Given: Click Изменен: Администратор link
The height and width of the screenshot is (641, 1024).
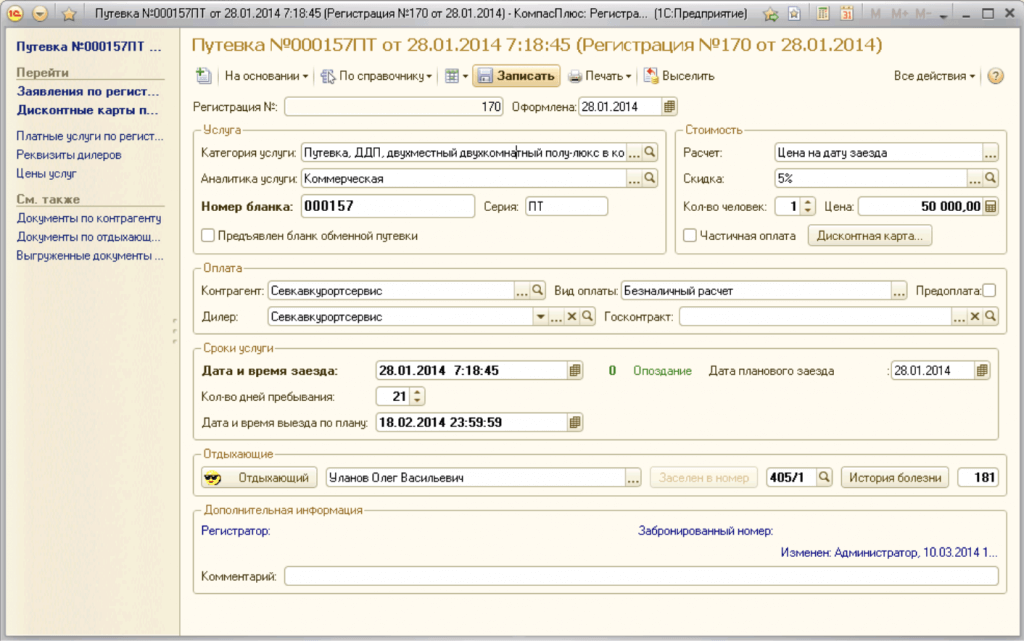Looking at the screenshot, I should (x=889, y=552).
